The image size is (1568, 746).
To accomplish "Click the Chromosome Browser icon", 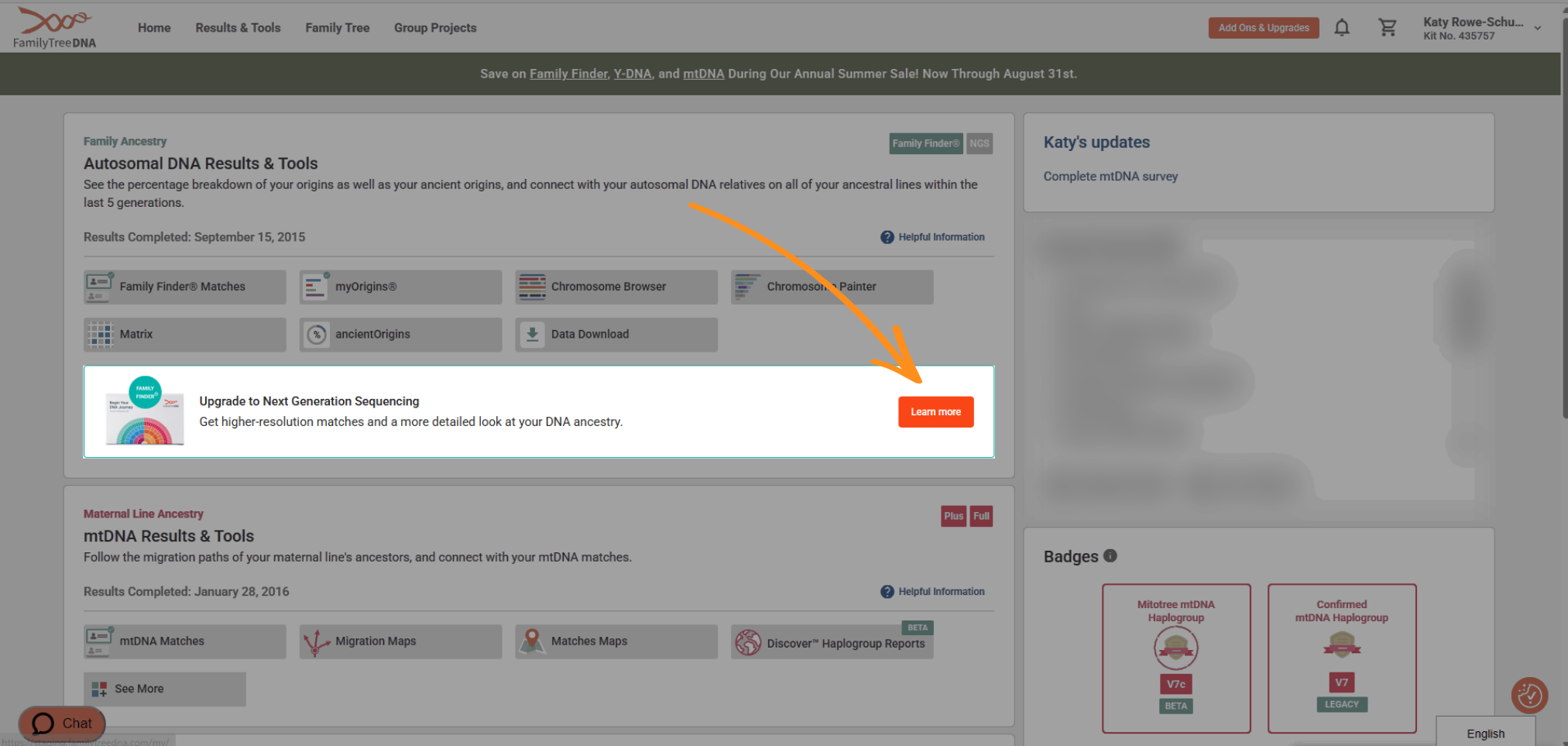I will (x=532, y=287).
